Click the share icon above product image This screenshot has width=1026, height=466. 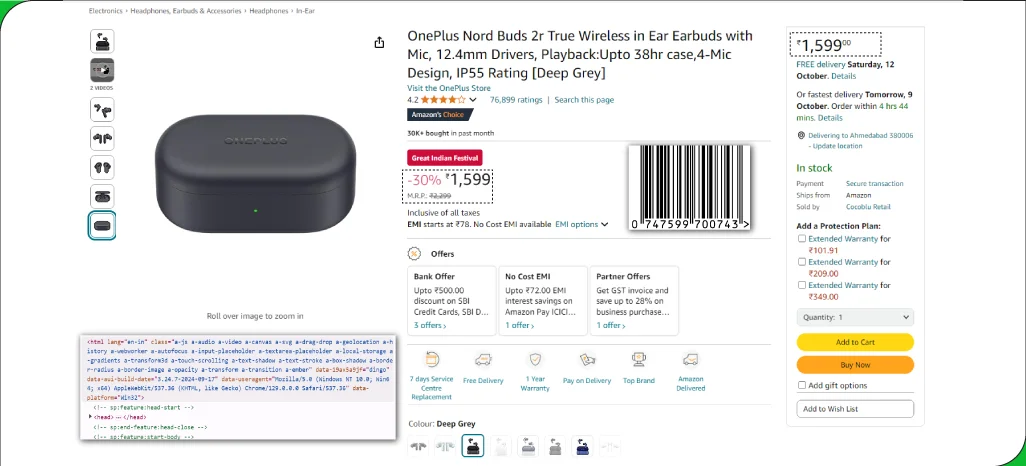click(379, 42)
